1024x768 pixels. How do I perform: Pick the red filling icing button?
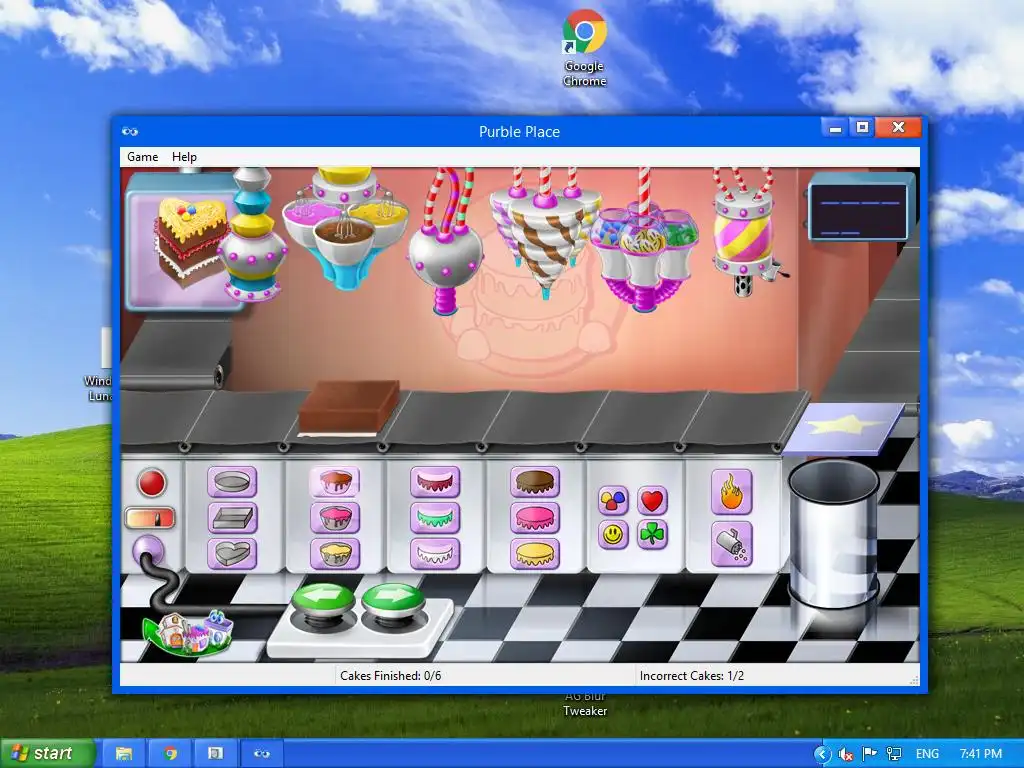[x=435, y=483]
